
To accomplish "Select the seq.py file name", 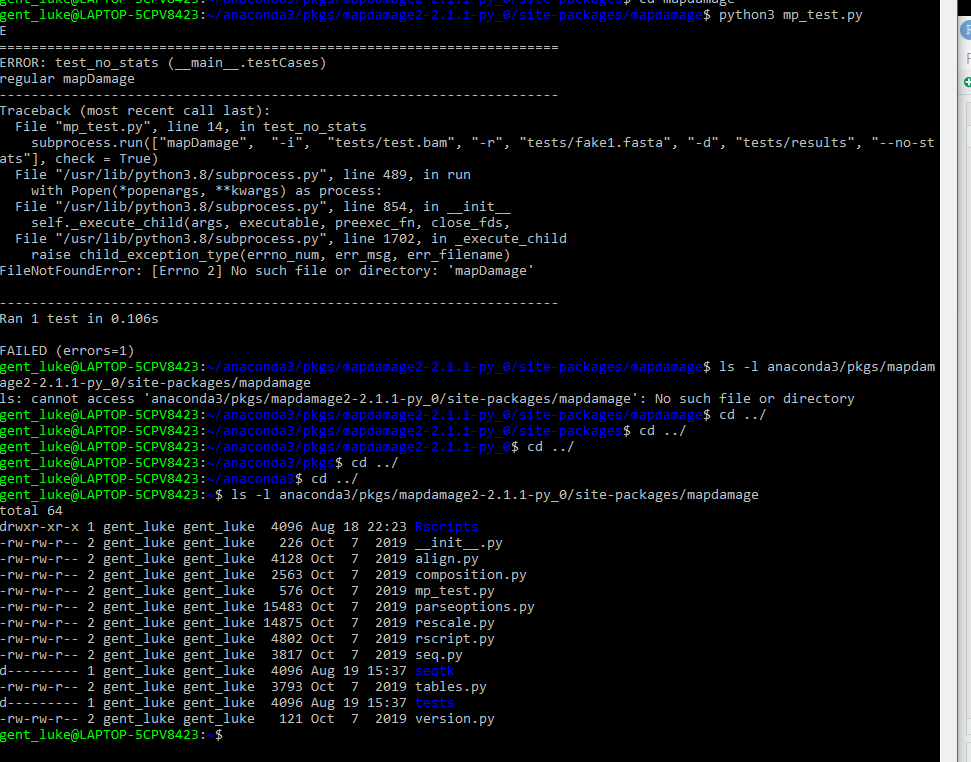I will pos(438,655).
